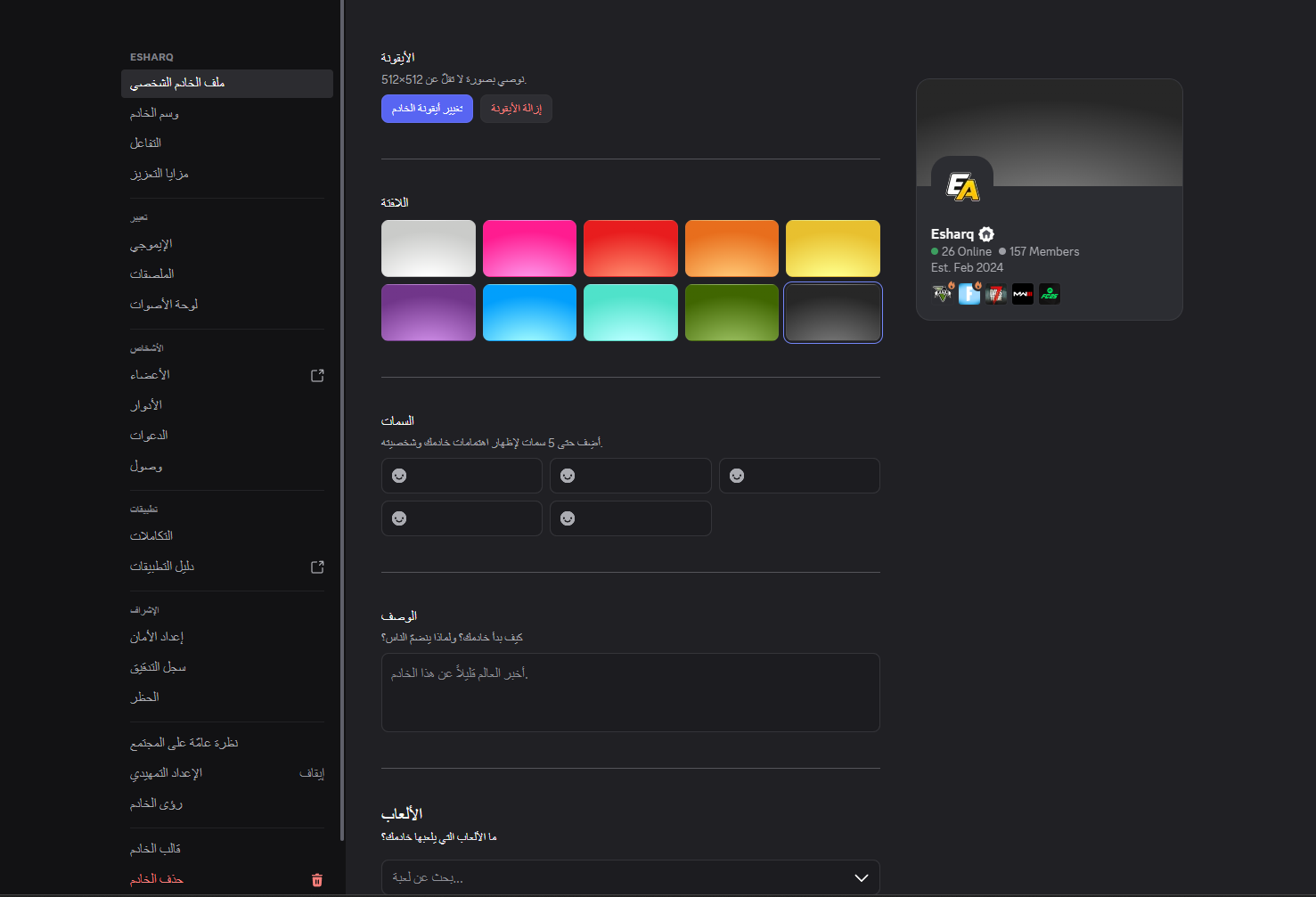Select the pink banner color swatch
The height and width of the screenshot is (897, 1316).
click(529, 249)
